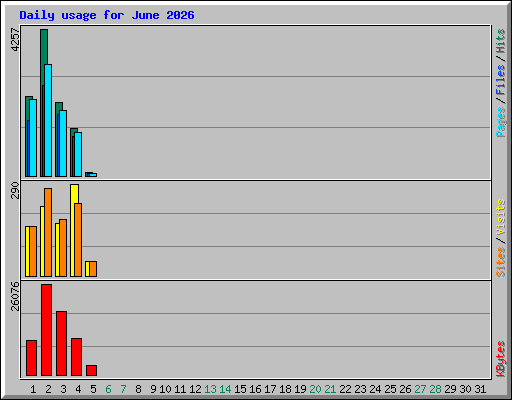Viewport: 512px width, 400px height.
Task: Click the KBytes legend label
Action: pos(500,359)
